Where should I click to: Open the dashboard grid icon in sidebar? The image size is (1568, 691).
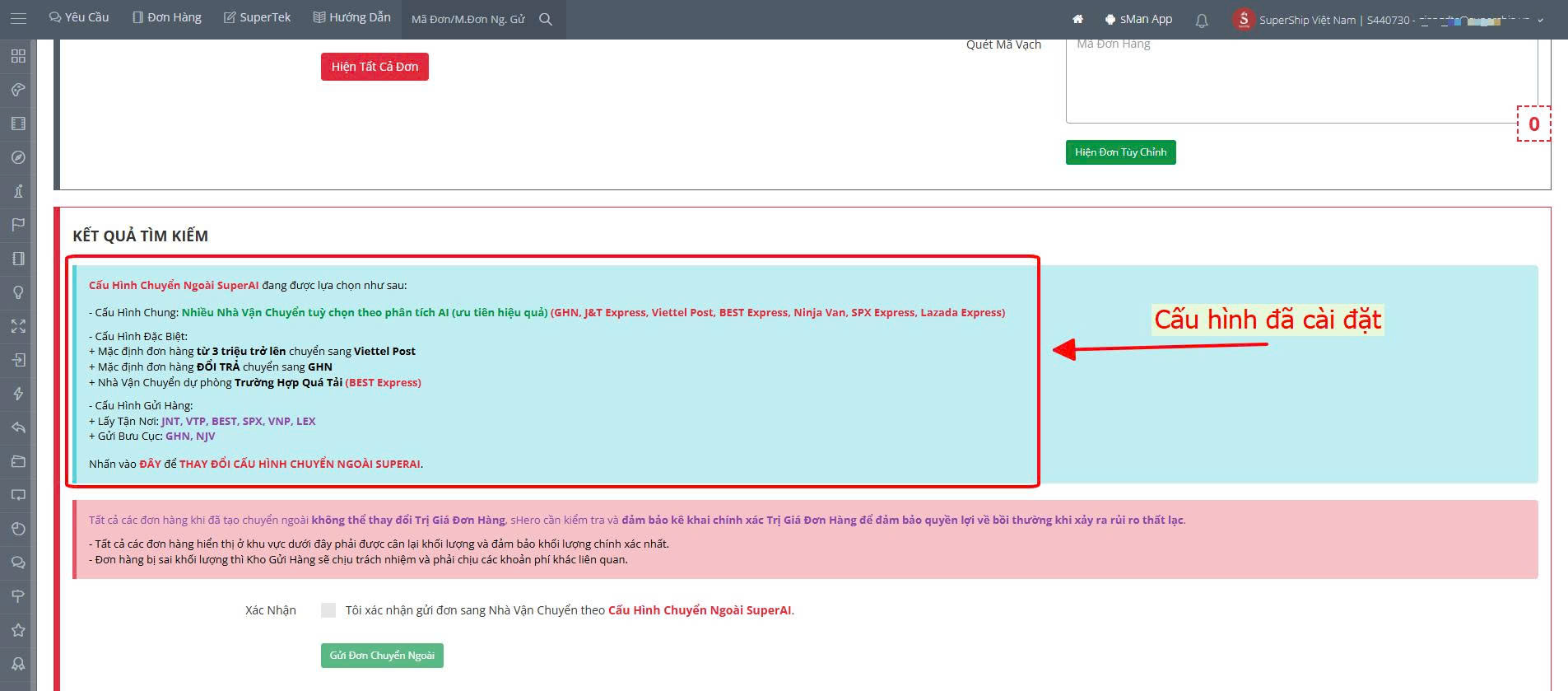[x=18, y=56]
